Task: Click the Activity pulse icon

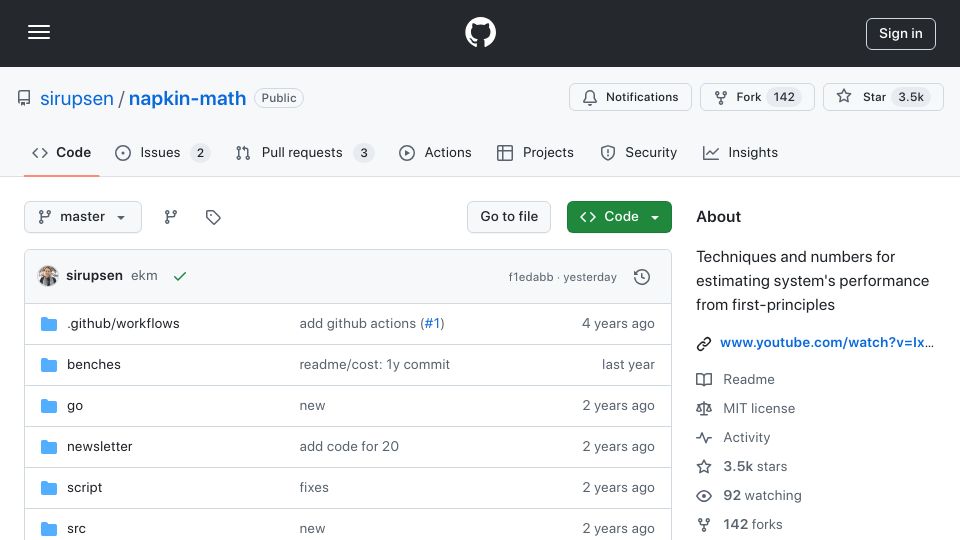Action: click(704, 438)
